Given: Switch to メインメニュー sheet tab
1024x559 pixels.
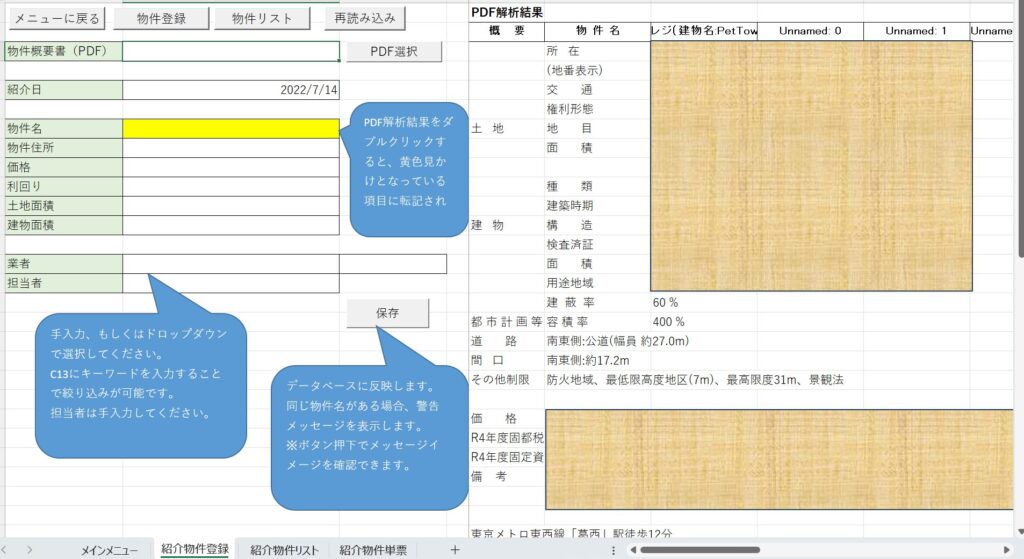Looking at the screenshot, I should [109, 550].
